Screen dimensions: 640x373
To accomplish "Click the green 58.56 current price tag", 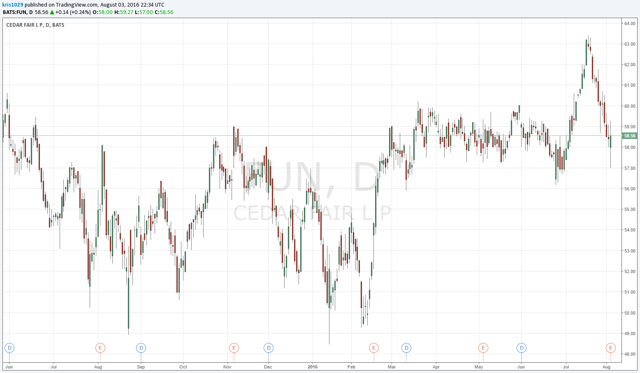I will coord(629,136).
